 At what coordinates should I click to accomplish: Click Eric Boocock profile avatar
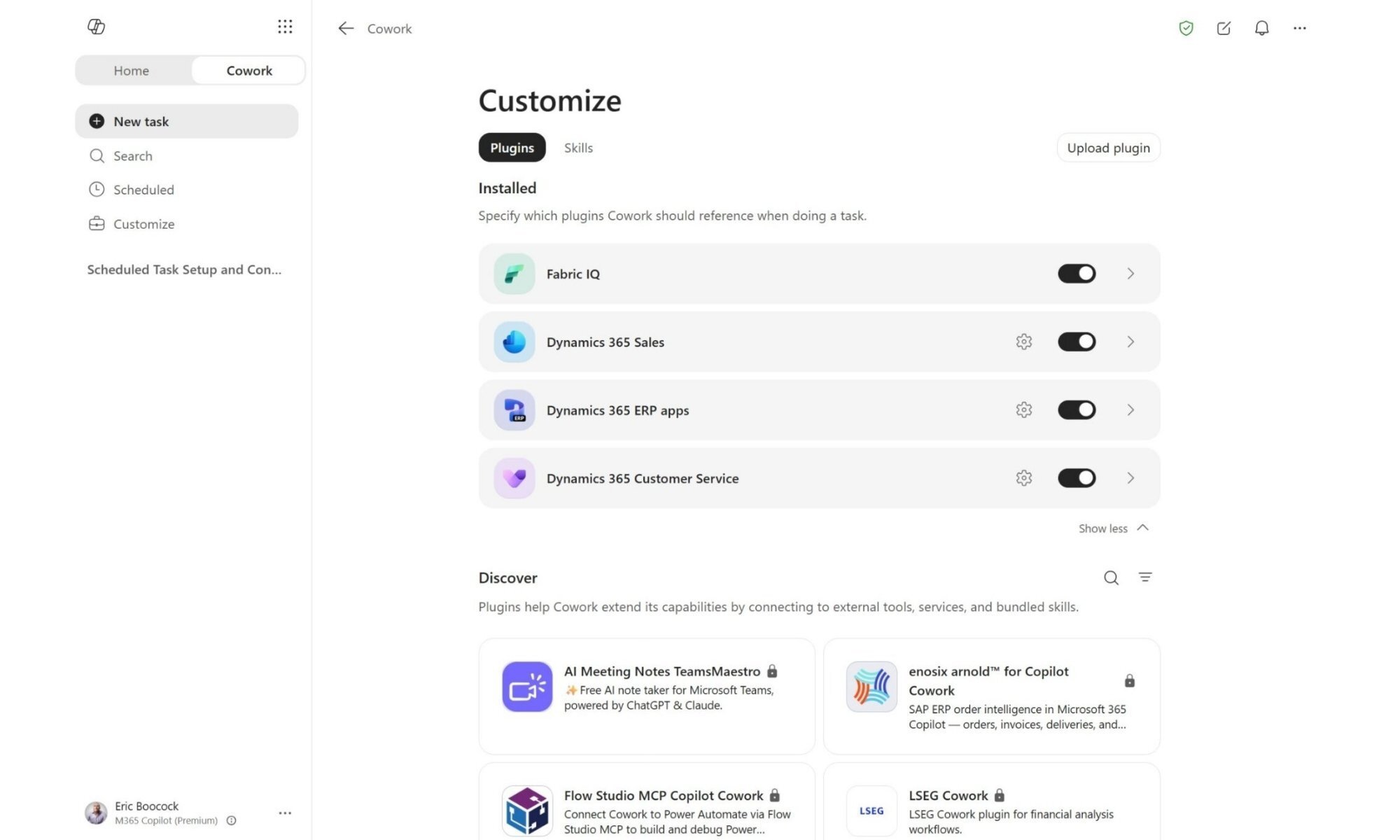click(x=96, y=813)
